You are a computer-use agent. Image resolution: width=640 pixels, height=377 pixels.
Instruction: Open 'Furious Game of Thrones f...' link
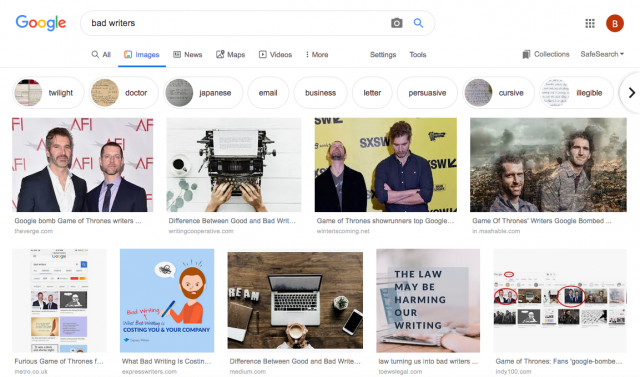tap(59, 361)
